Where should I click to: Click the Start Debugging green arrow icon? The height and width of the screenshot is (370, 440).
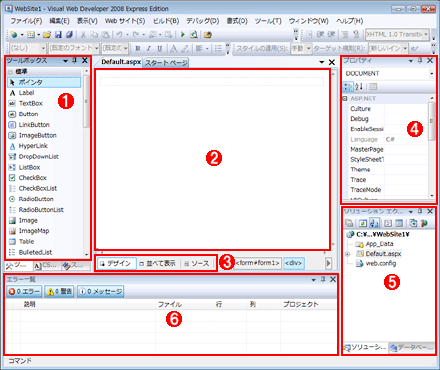(x=182, y=34)
